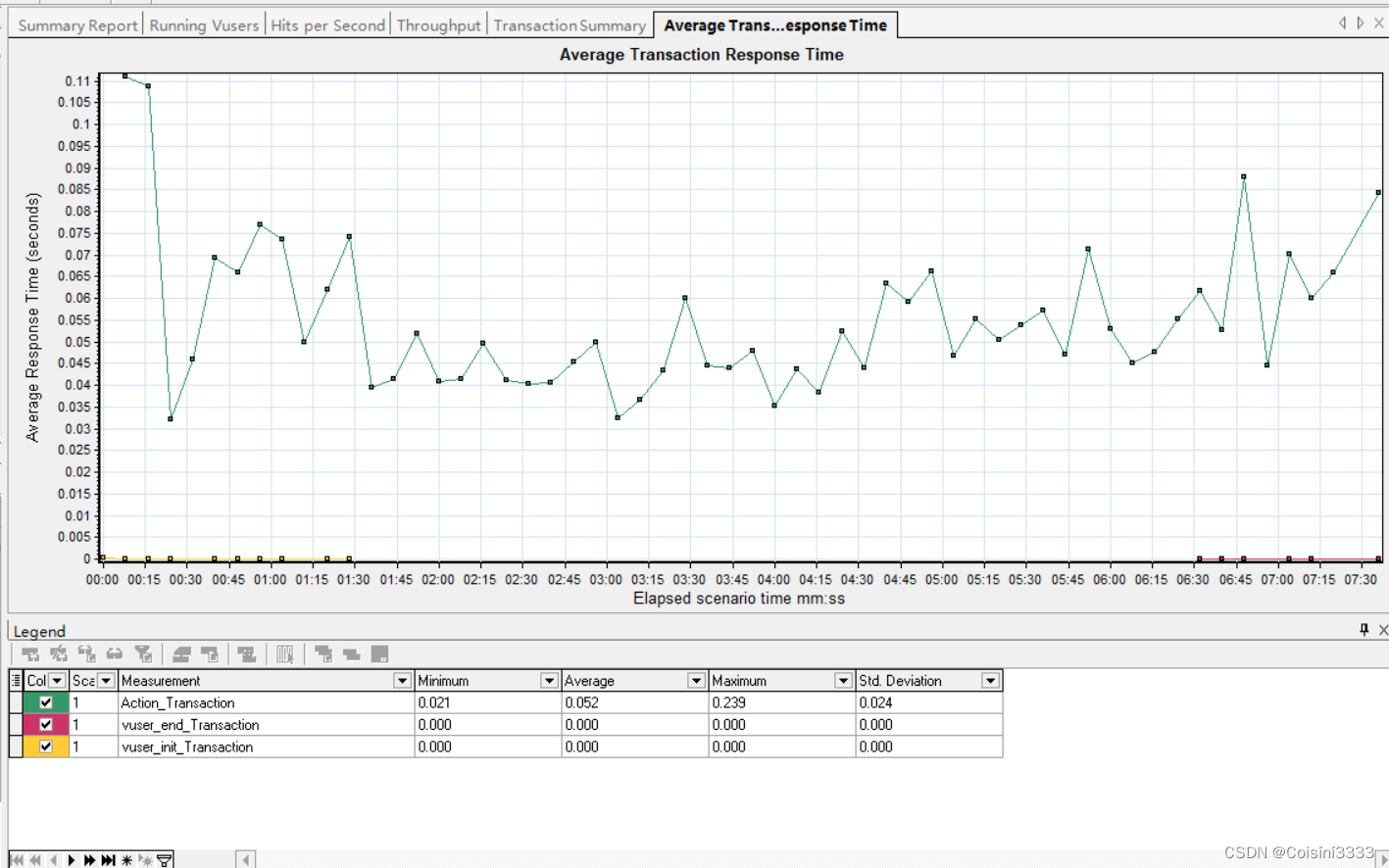
Task: Click the third Legend toolbar icon
Action: [x=87, y=654]
